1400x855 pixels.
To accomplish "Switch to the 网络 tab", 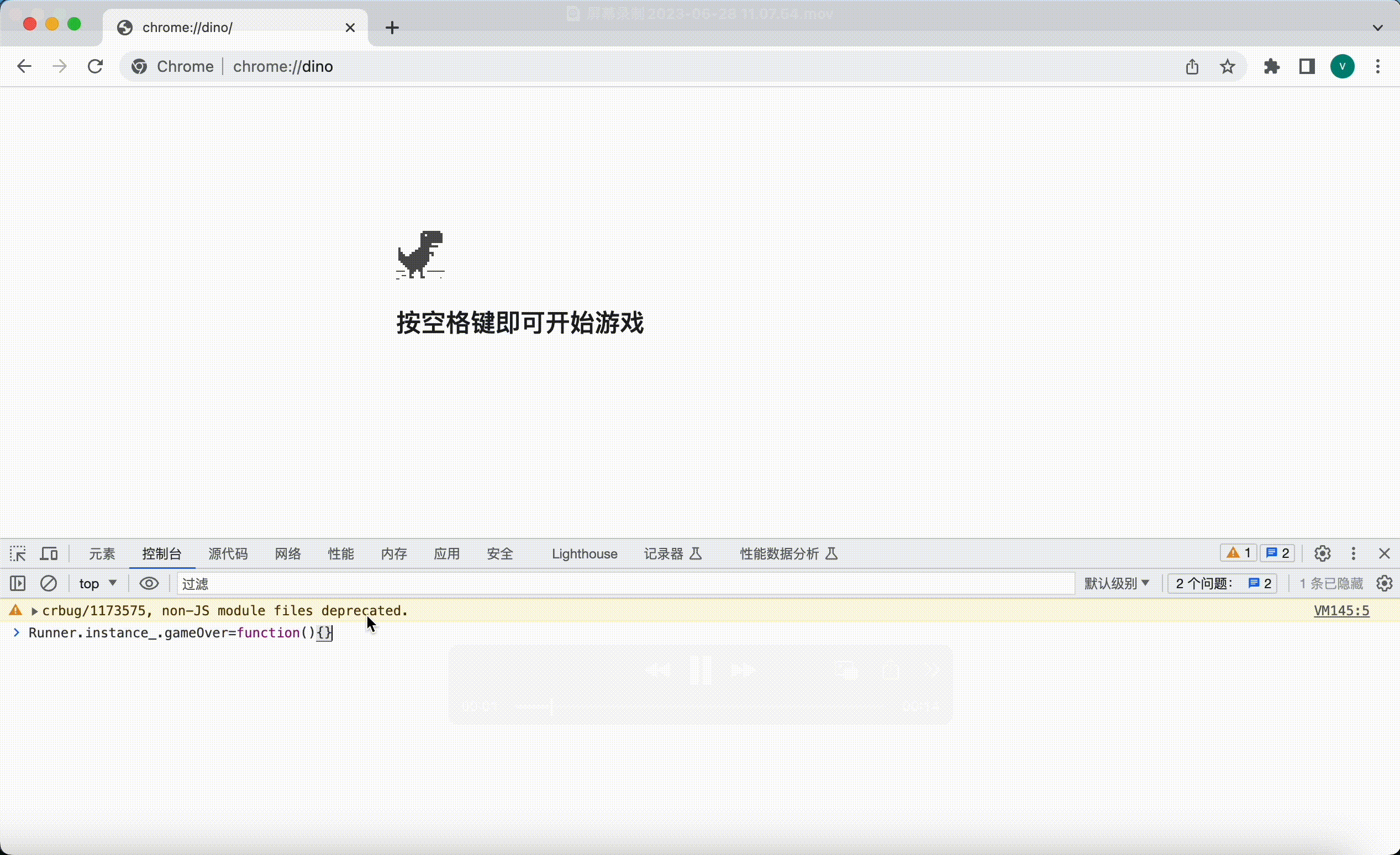I will (287, 553).
